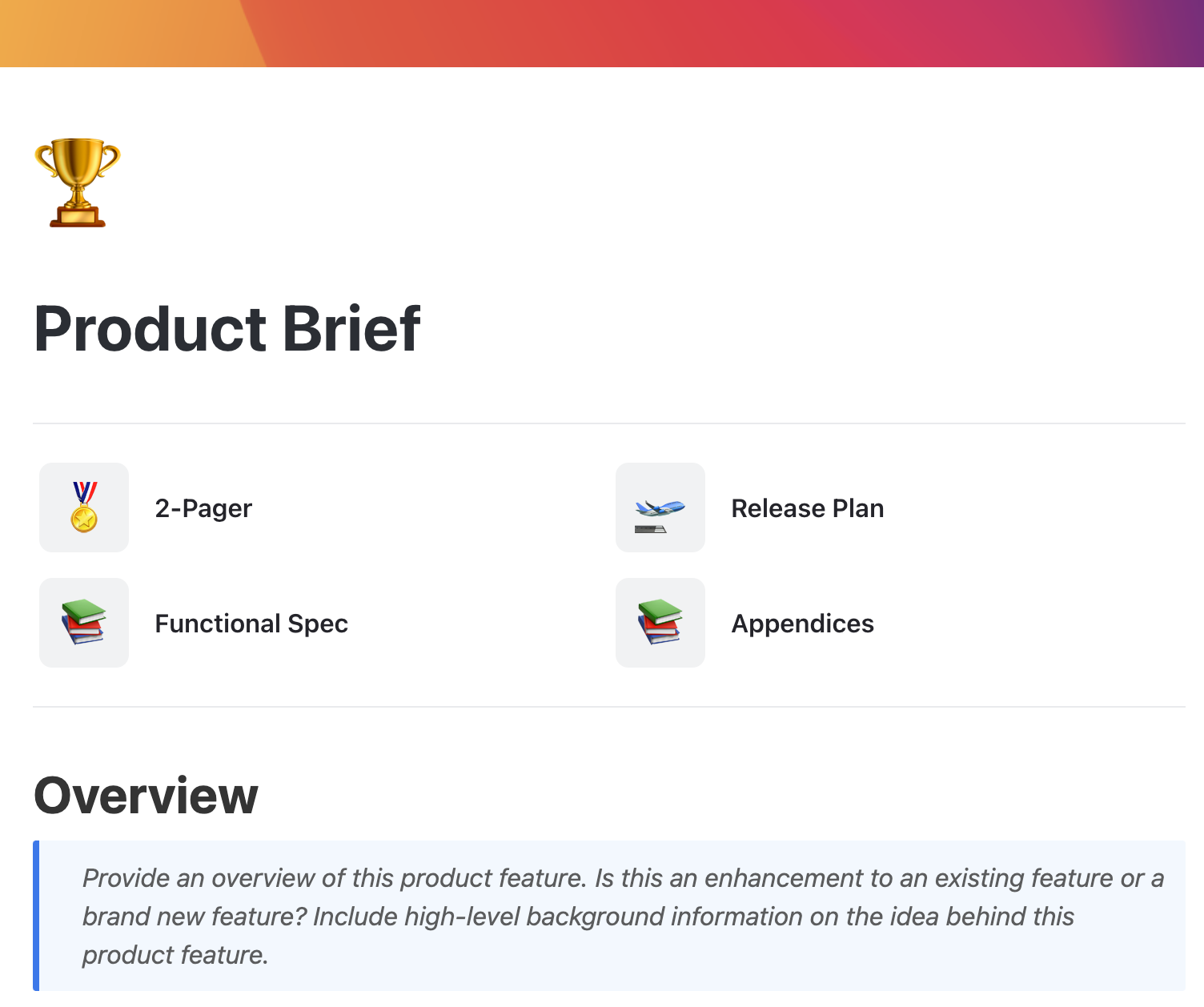Viewport: 1204px width, 1007px height.
Task: Click the trophy page icon
Action: point(78,183)
